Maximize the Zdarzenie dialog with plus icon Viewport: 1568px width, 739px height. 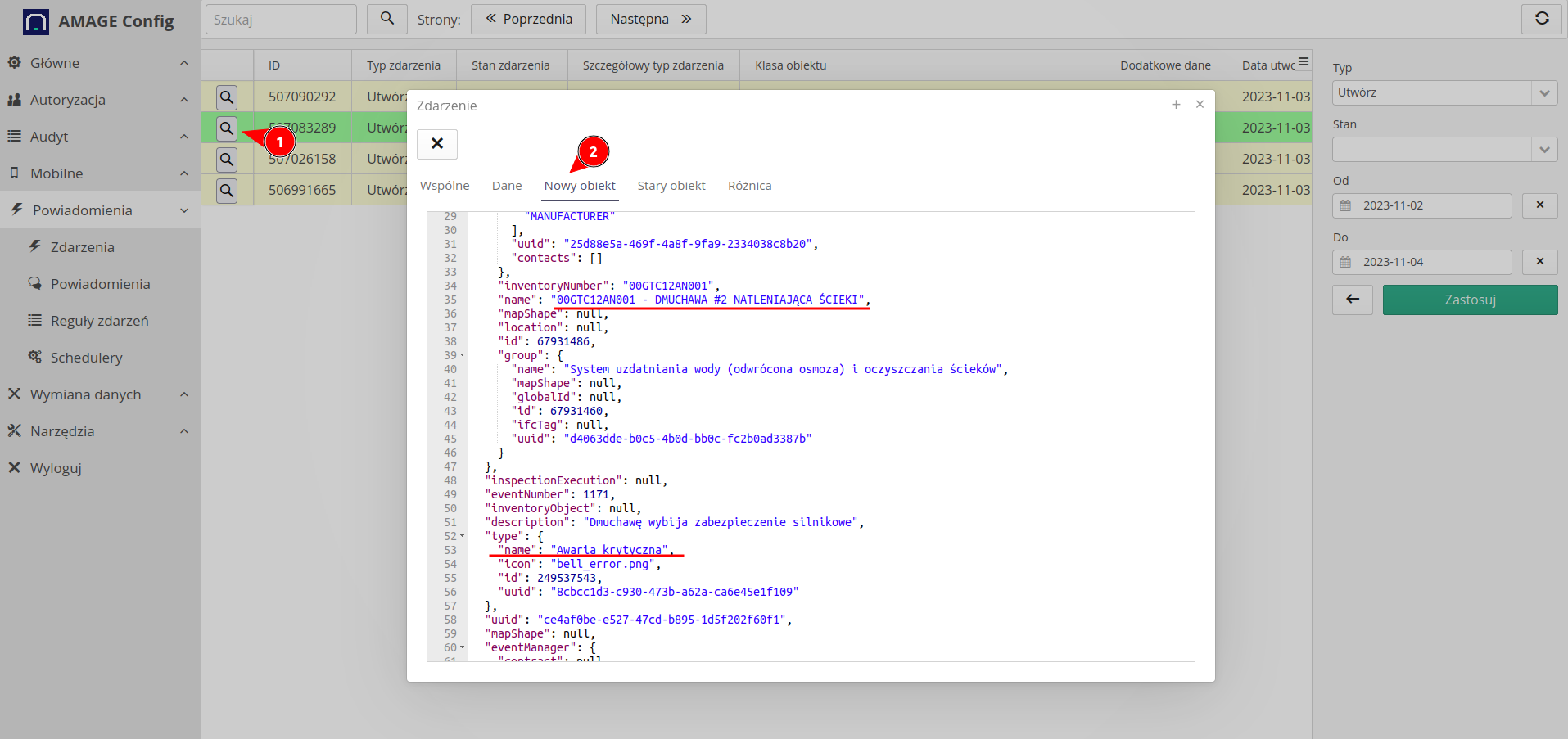[1176, 105]
